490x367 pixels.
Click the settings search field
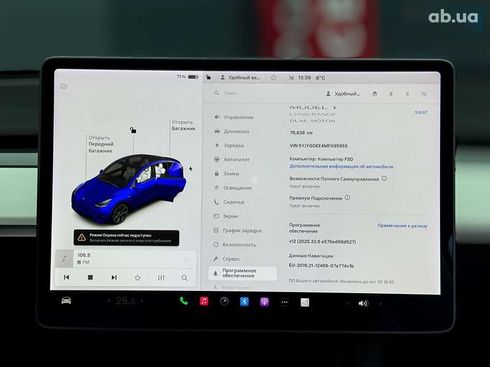pos(263,93)
